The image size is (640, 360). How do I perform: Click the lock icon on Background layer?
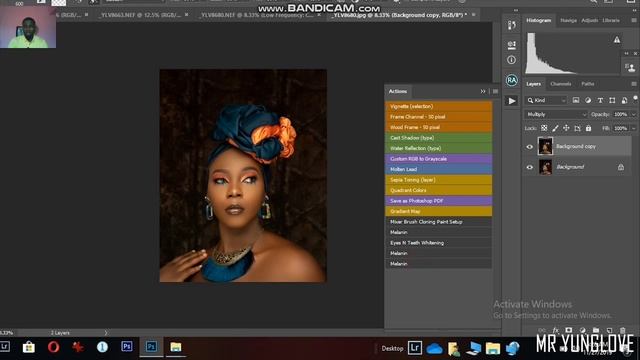(x=620, y=167)
